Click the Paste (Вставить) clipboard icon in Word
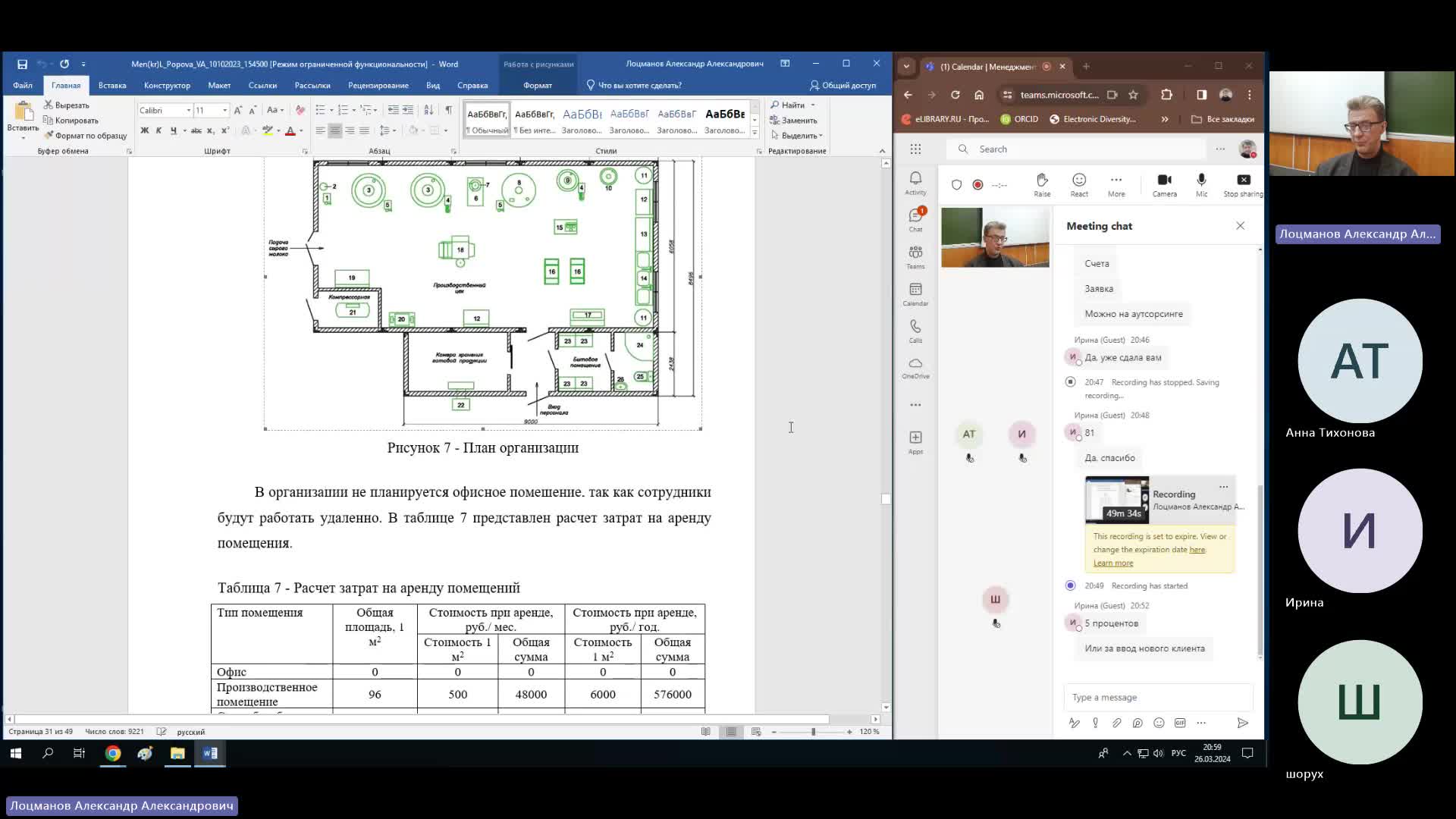 click(24, 112)
